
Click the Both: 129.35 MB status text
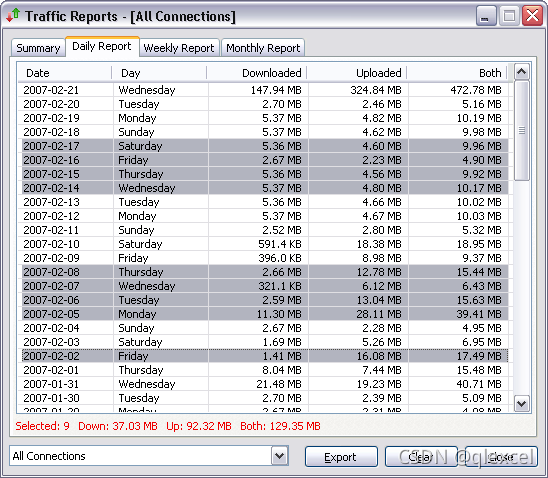click(x=280, y=426)
